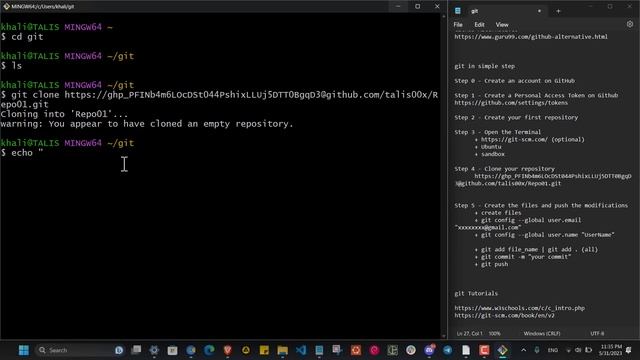The image size is (640, 360).
Task: Open the ENG language switcher
Action: [x=553, y=350]
